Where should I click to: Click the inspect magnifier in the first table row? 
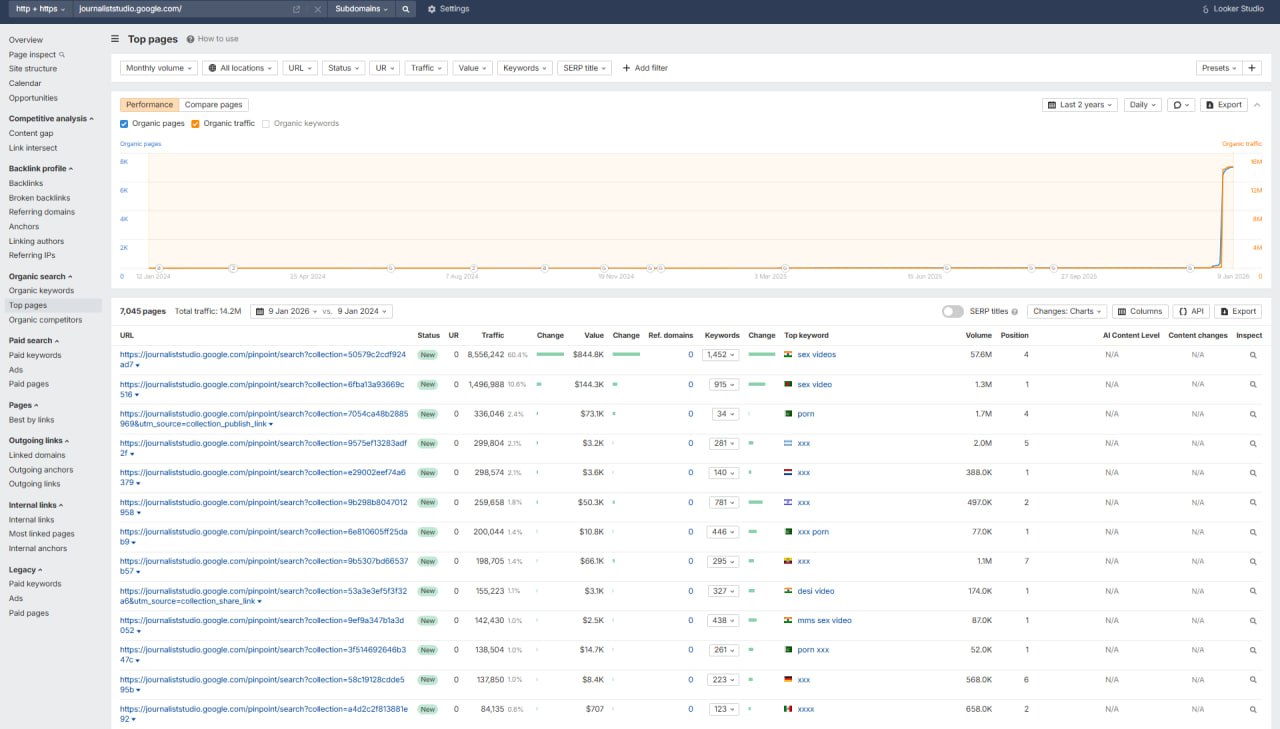coord(1253,355)
